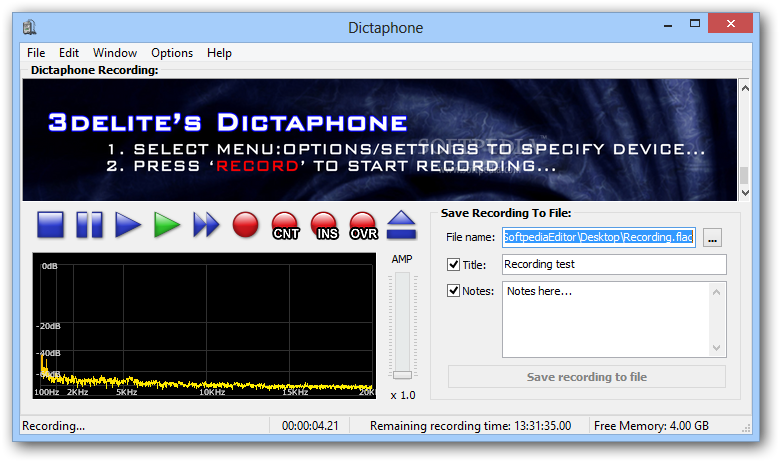The height and width of the screenshot is (462, 780).
Task: Open the File menu
Action: tap(36, 53)
